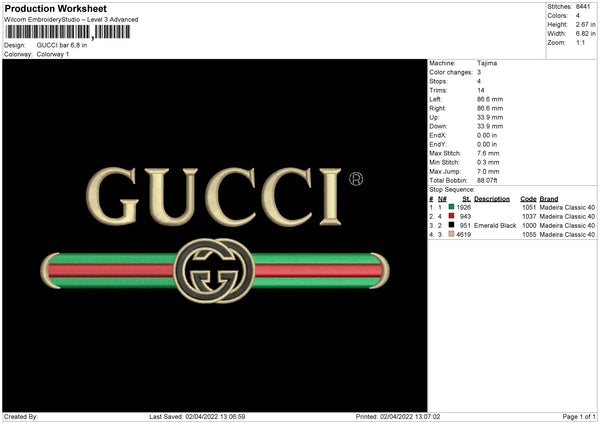Click the Printed timestamp 02/04/2022 13:07:02

click(410, 416)
